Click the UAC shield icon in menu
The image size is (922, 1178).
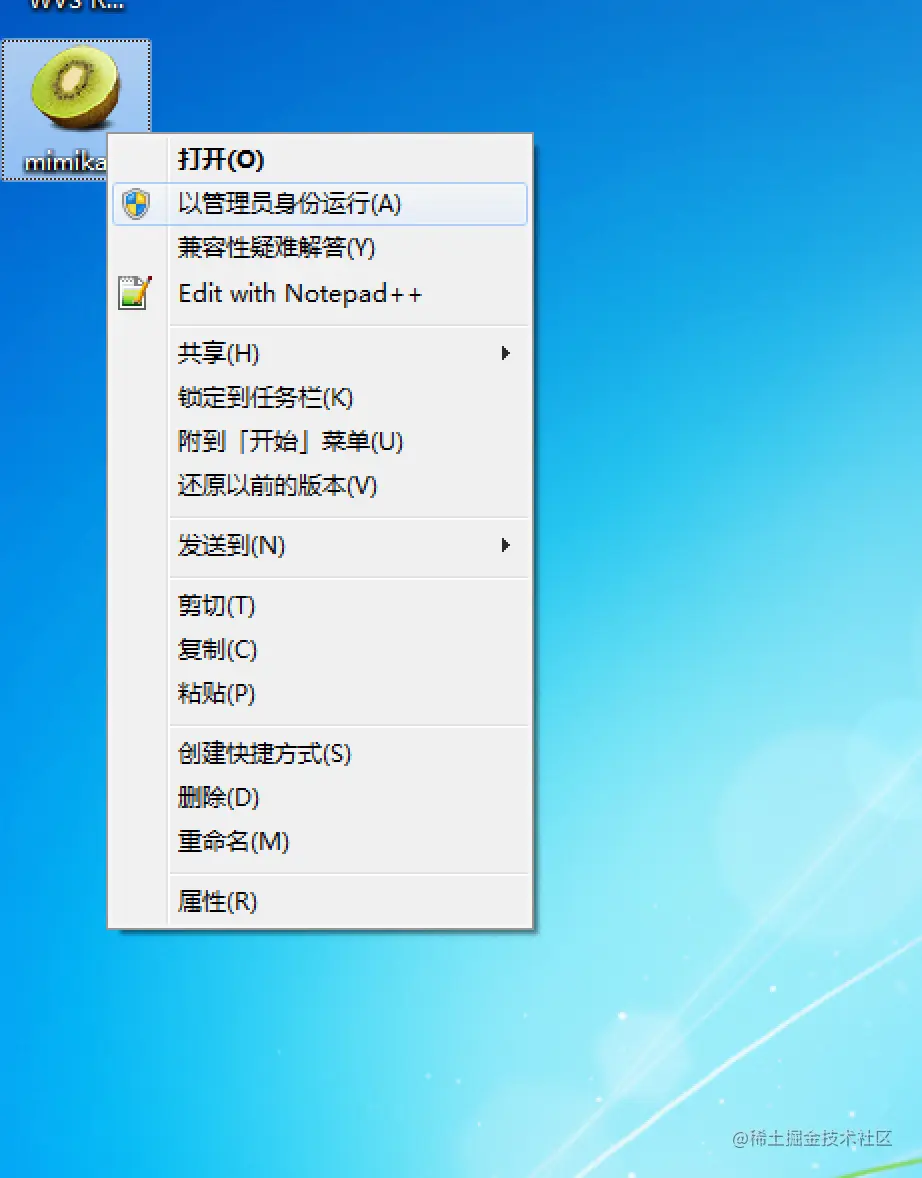[136, 204]
